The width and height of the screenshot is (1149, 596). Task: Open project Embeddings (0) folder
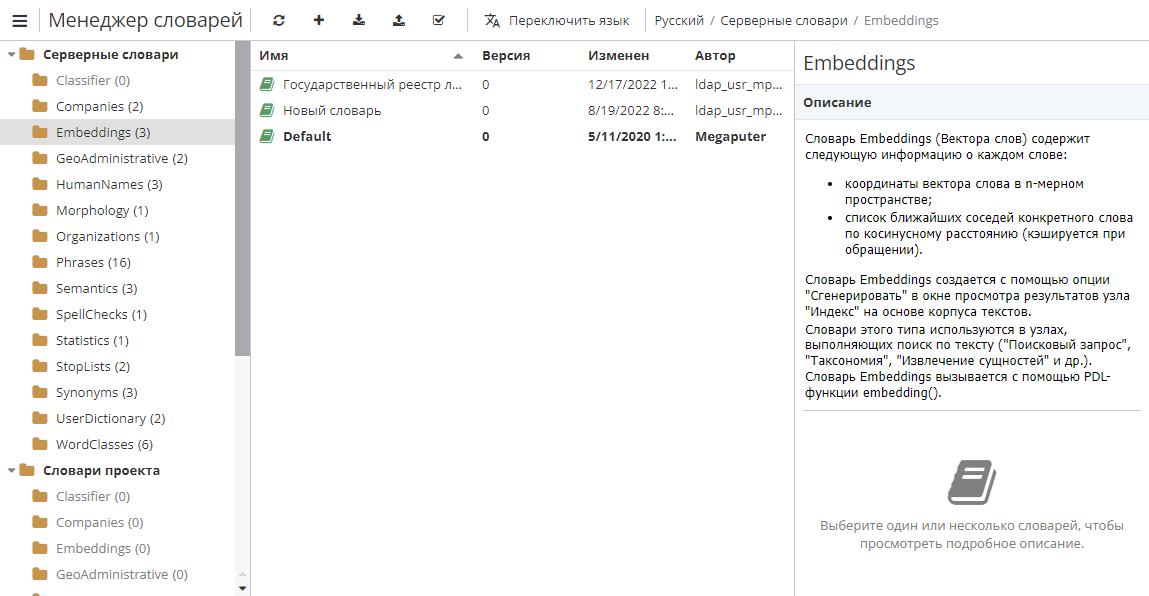pos(103,549)
